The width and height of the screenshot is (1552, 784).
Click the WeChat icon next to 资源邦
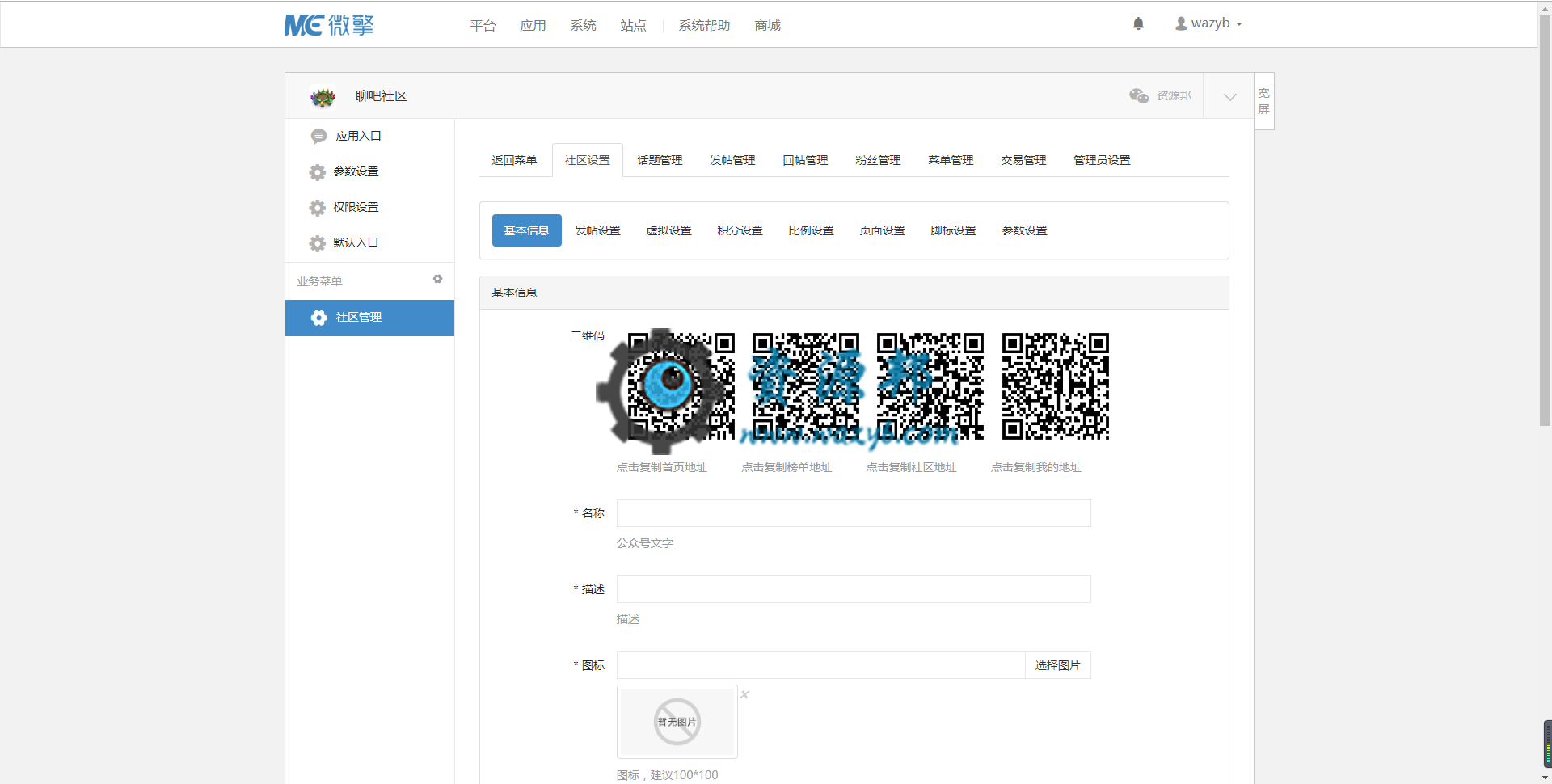tap(1139, 95)
